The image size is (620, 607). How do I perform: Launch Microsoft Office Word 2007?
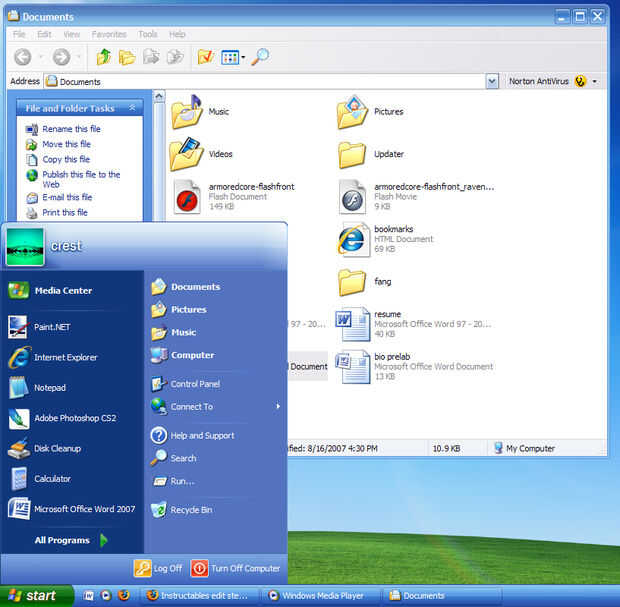click(72, 509)
